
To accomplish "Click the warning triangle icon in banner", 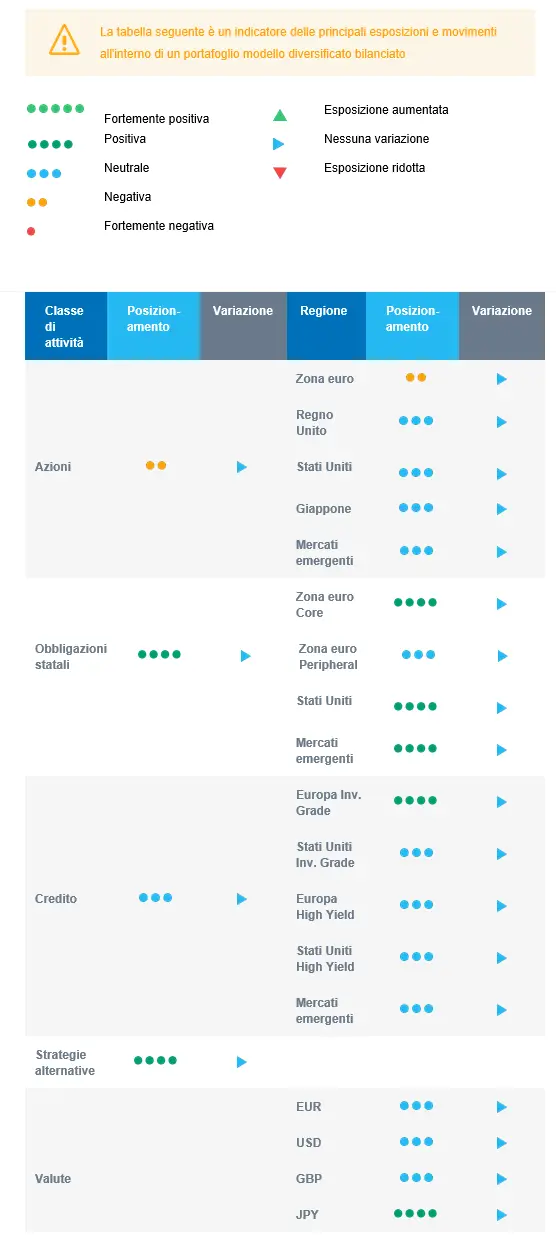I will tap(64, 40).
